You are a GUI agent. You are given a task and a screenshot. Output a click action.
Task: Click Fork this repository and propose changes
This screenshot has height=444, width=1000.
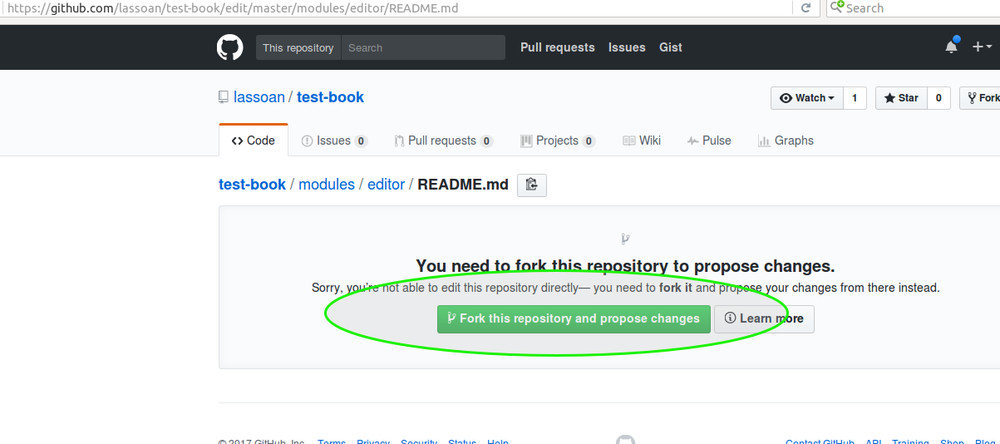click(574, 319)
